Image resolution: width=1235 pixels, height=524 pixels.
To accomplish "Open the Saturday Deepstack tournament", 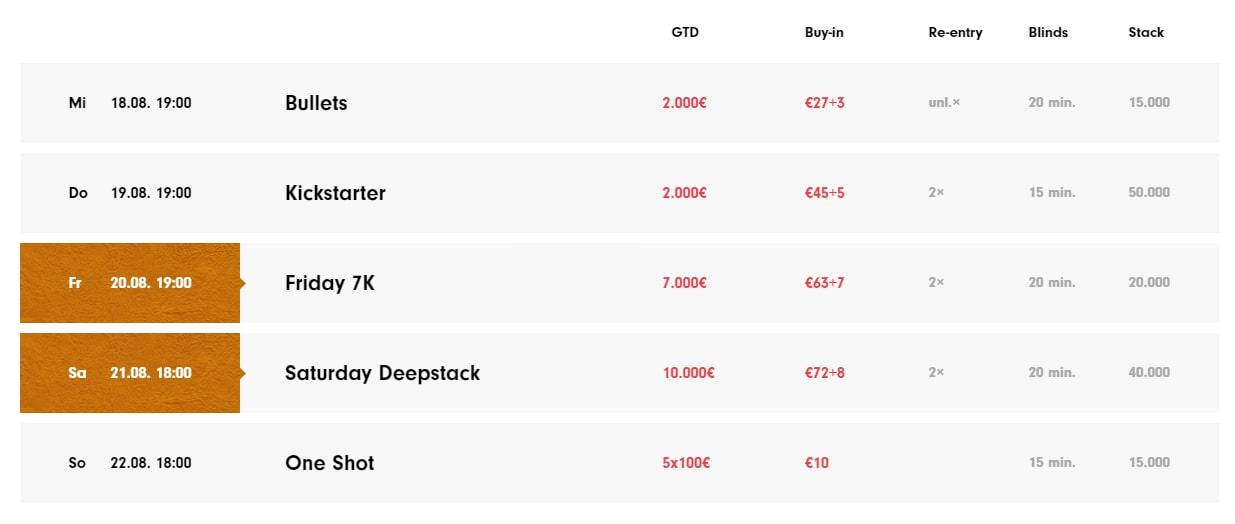I will 382,373.
